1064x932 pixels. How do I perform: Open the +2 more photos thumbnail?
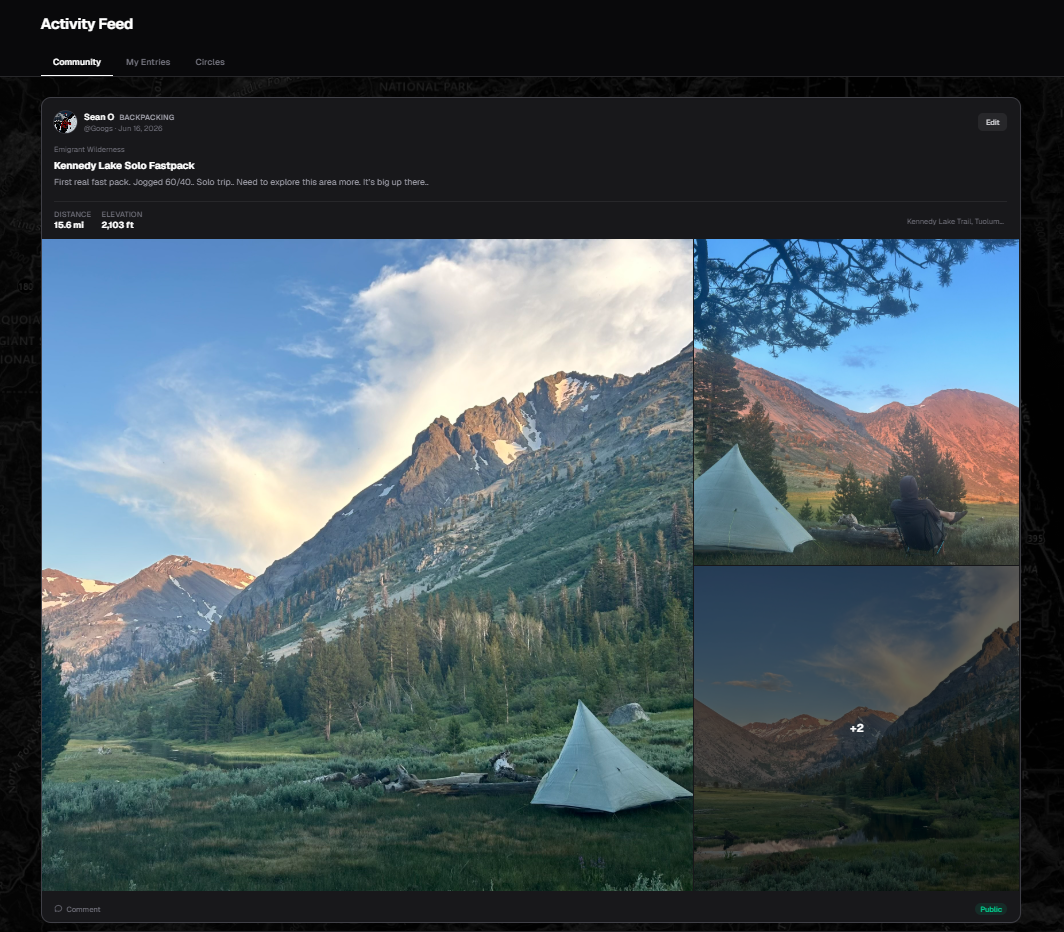click(x=856, y=728)
